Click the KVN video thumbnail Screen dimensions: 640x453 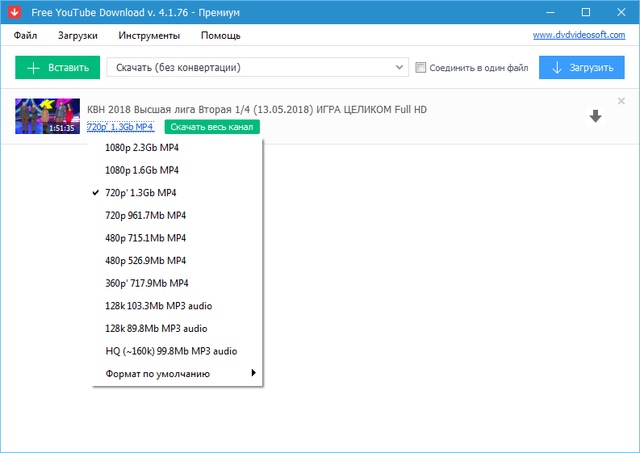47,116
